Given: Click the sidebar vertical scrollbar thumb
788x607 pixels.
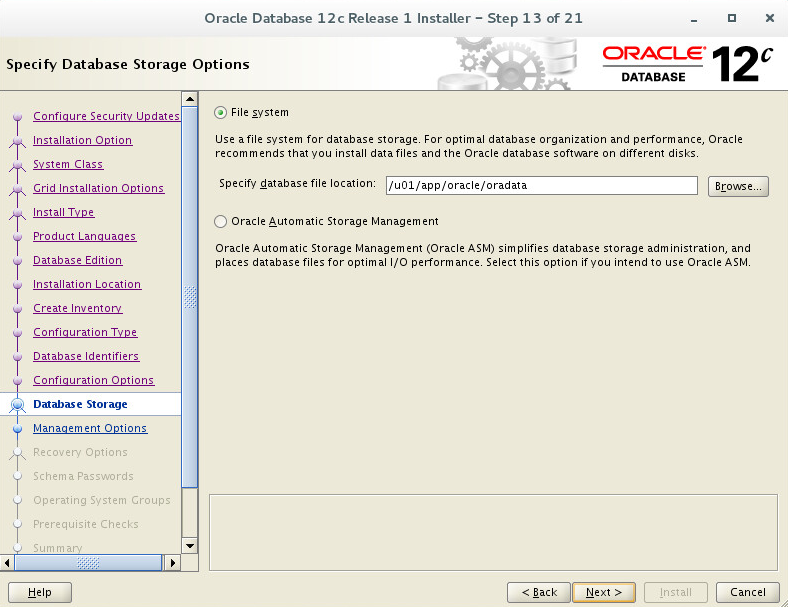Looking at the screenshot, I should (x=189, y=297).
